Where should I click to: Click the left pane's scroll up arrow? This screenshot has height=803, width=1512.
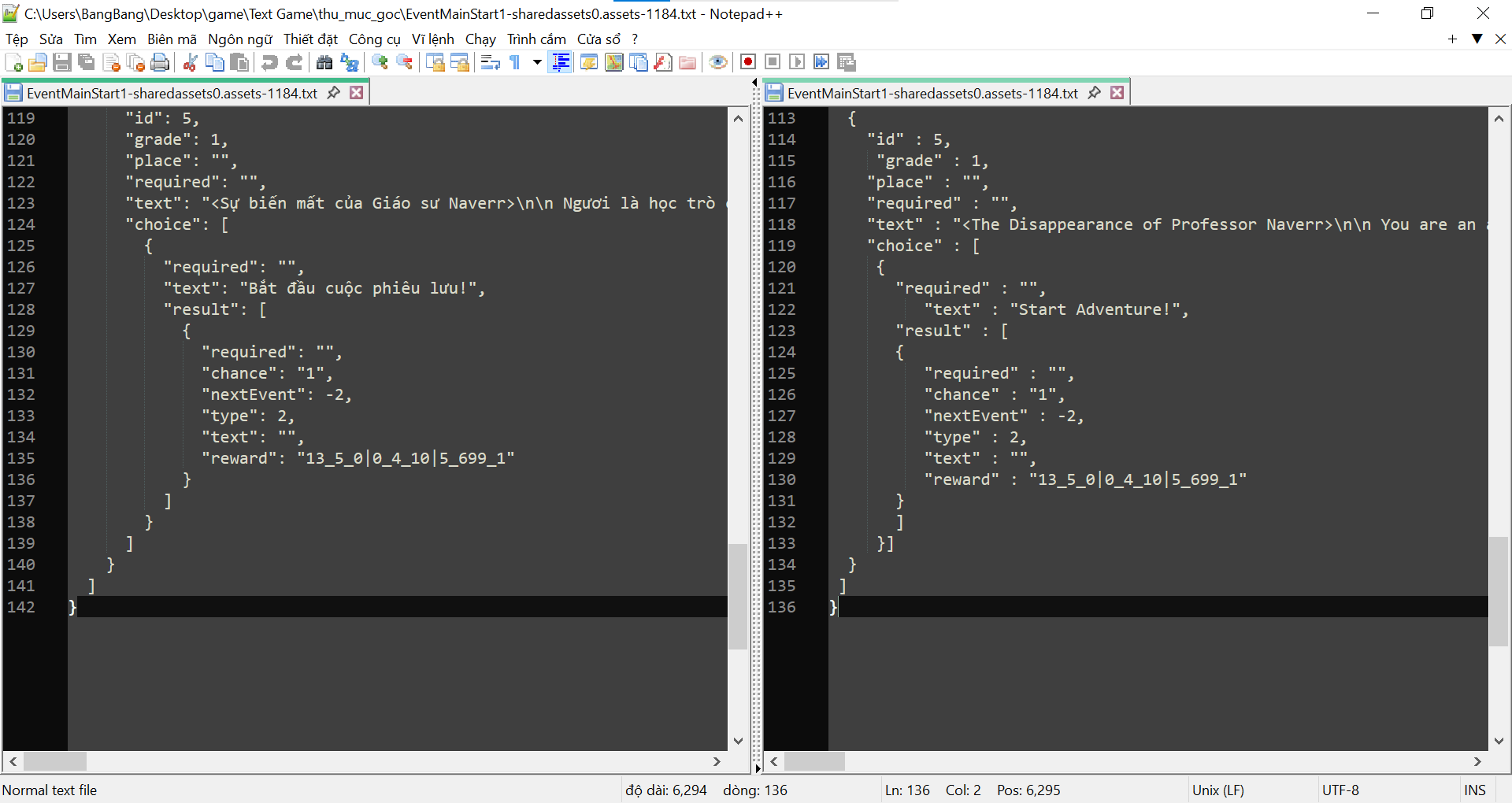coord(738,118)
